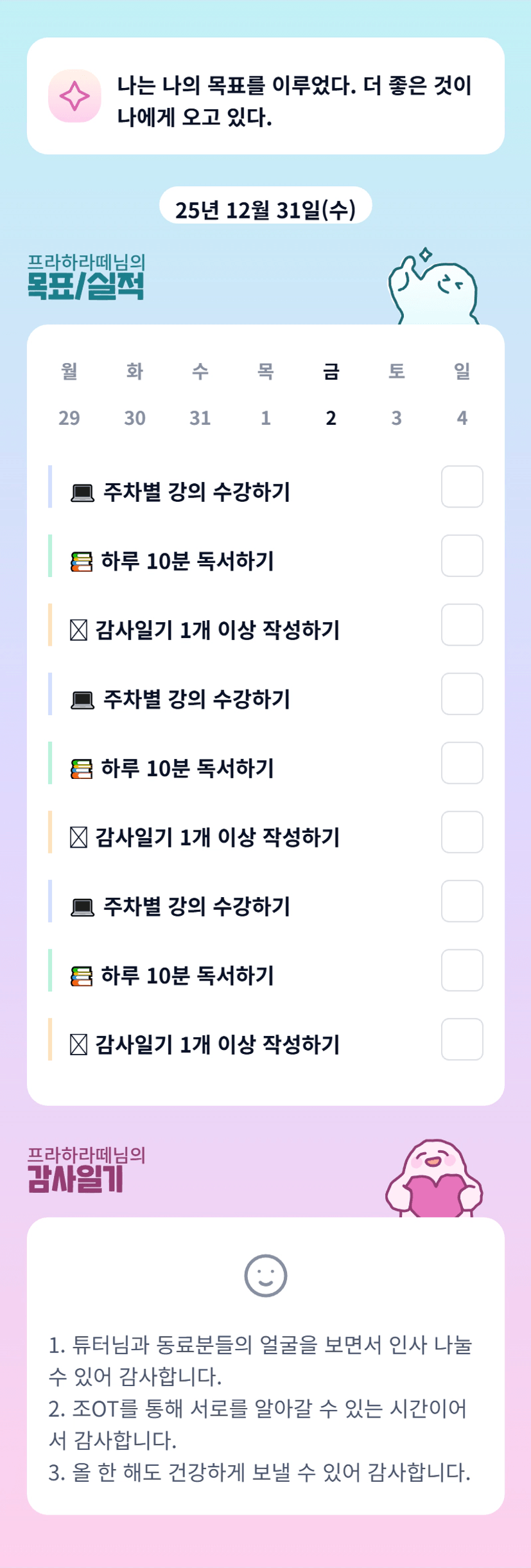This screenshot has height=1568, width=531.
Task: Check the last 감사일기 1개 이상 작성하기 checkbox
Action: [x=462, y=1039]
